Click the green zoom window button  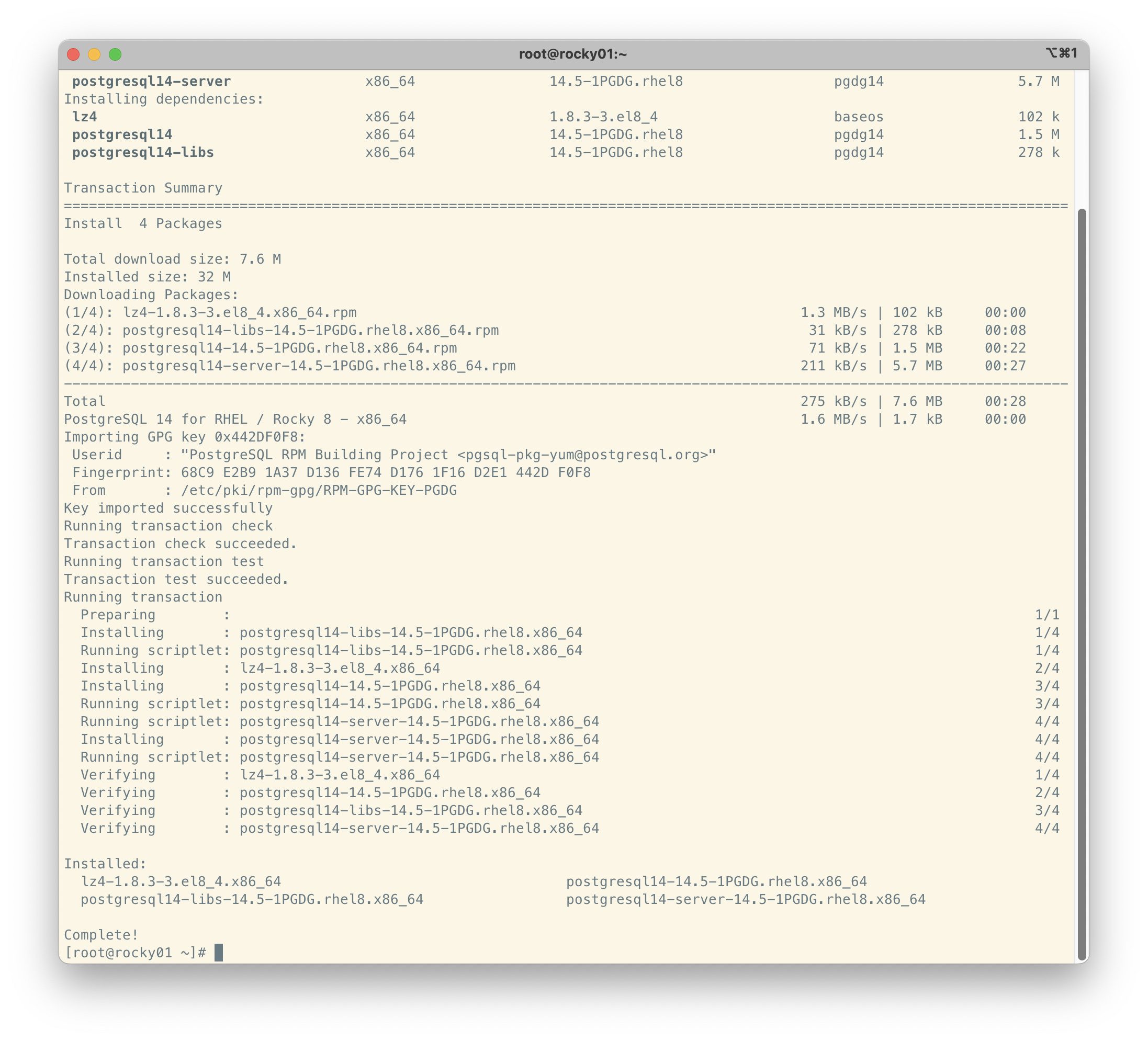click(115, 54)
